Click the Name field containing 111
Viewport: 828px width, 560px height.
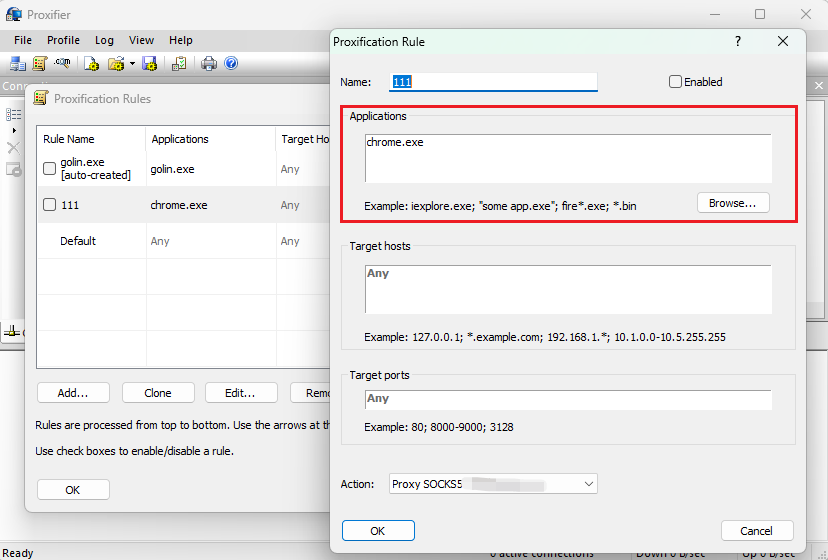point(493,82)
